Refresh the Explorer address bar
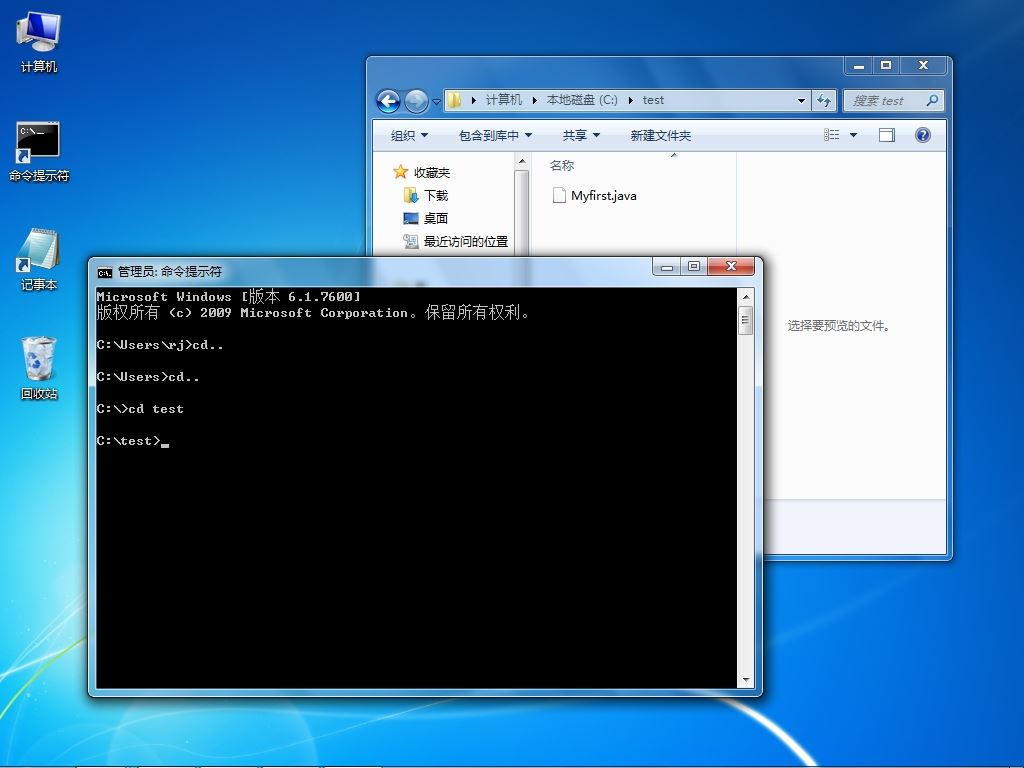 (x=824, y=101)
